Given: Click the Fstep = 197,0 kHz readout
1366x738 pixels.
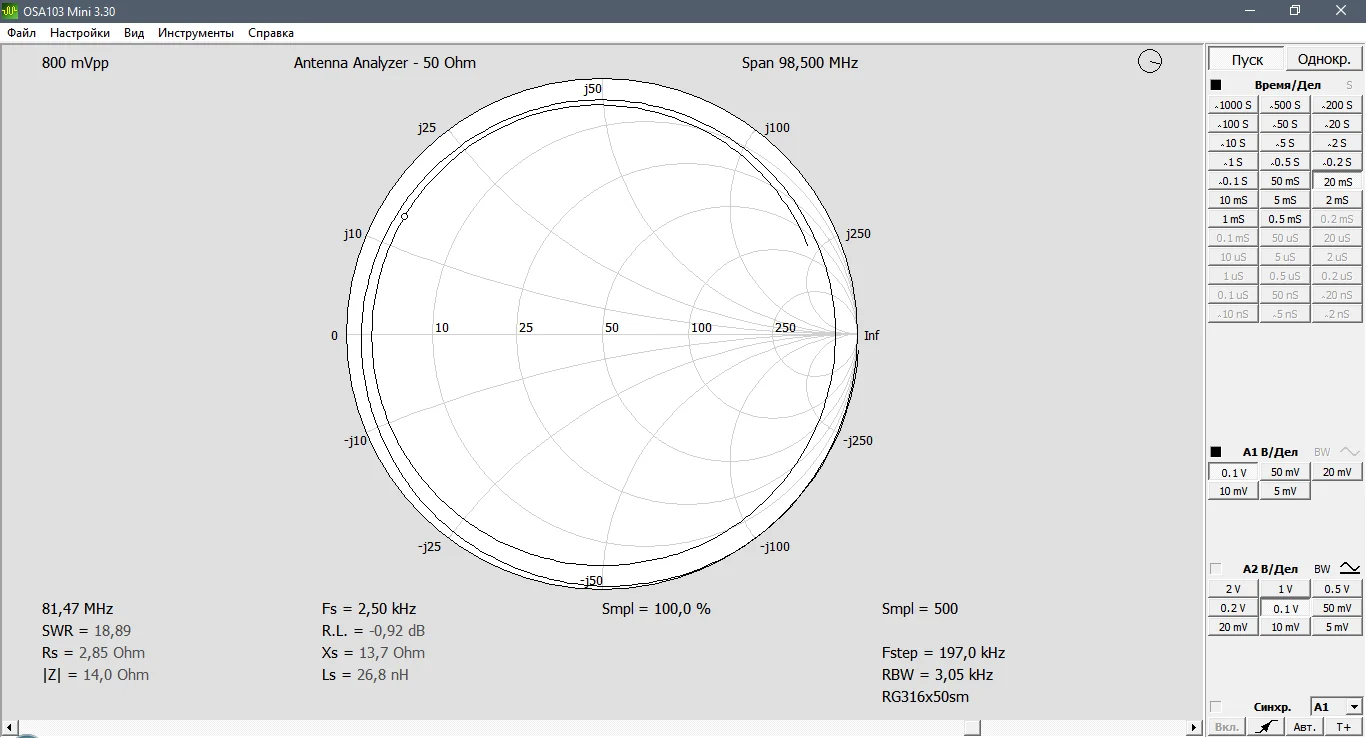Looking at the screenshot, I should coord(944,653).
